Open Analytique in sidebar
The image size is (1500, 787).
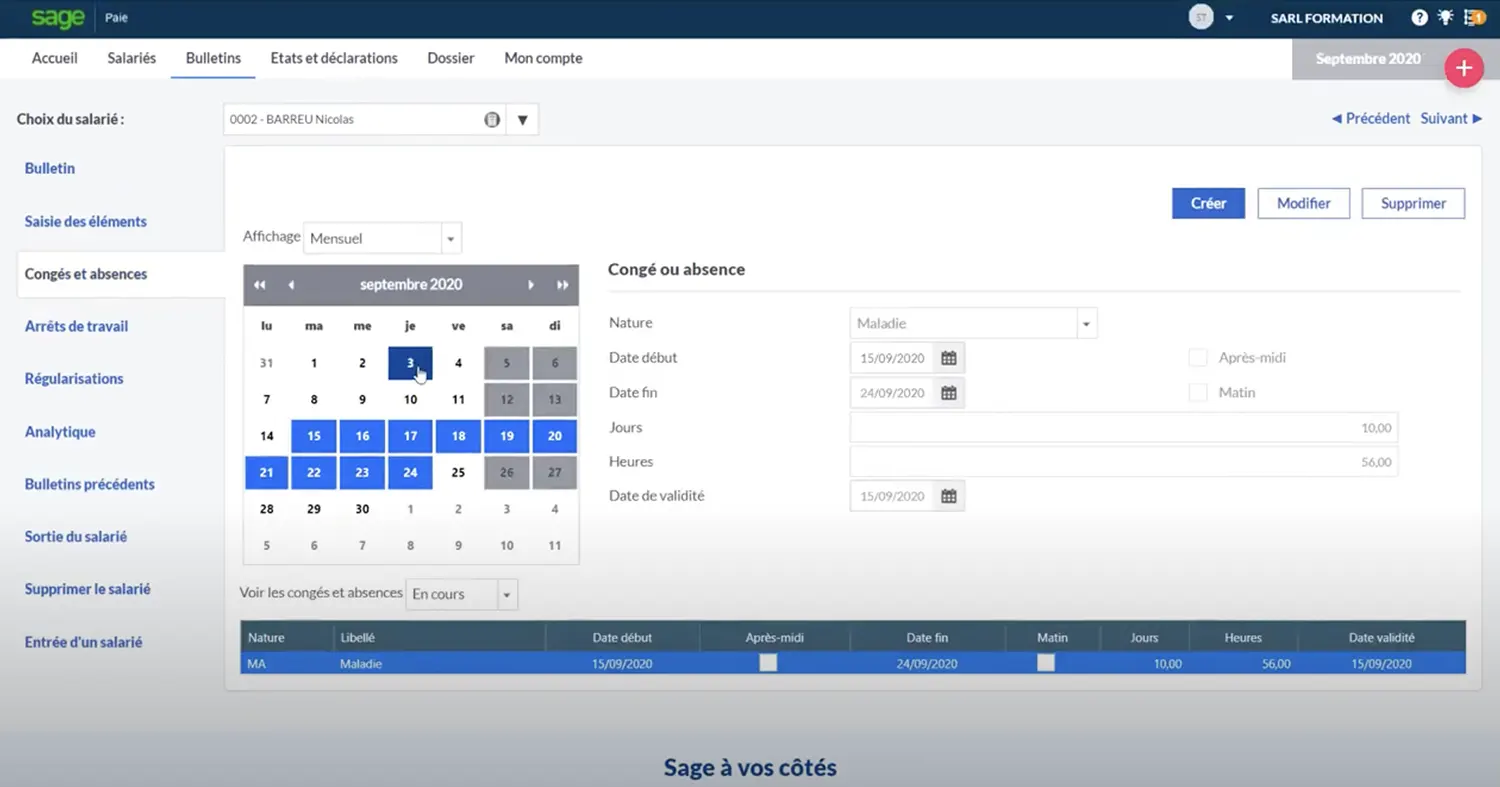[60, 432]
